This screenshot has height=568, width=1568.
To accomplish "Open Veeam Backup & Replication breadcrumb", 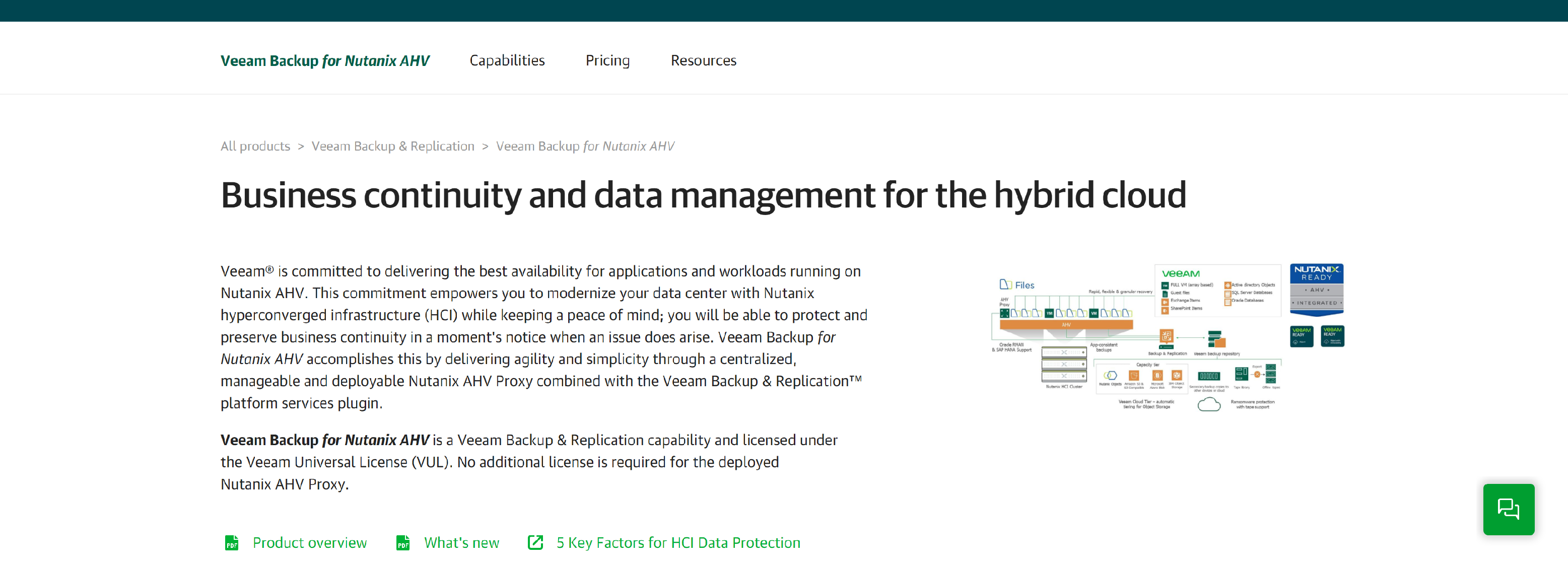I will [392, 146].
